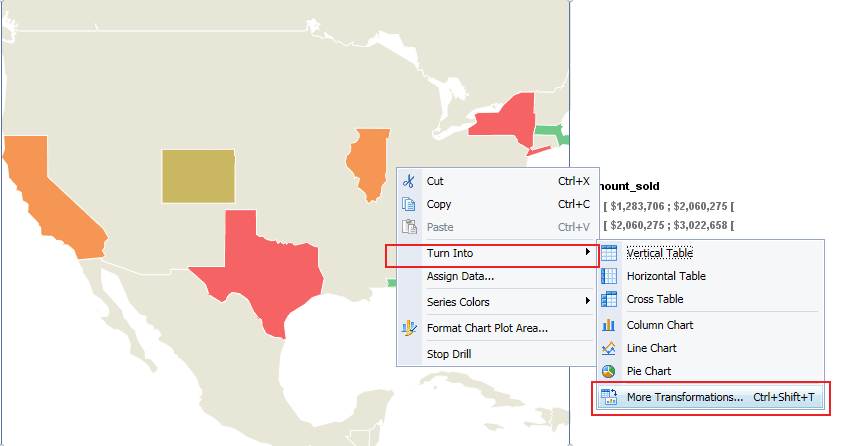Turn chart into Cross Table
The image size is (855, 446).
coord(711,299)
